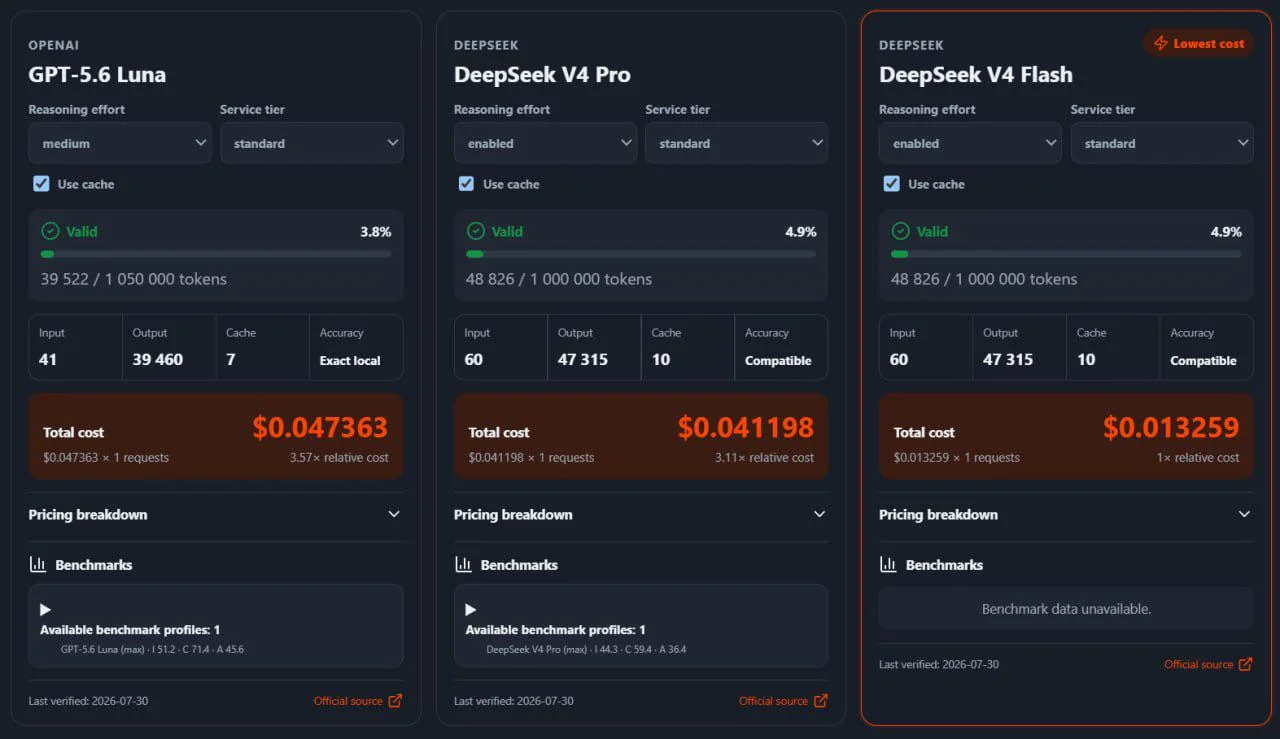Click DeepSeek V4 Flash model title
1280x739 pixels.
tap(976, 75)
